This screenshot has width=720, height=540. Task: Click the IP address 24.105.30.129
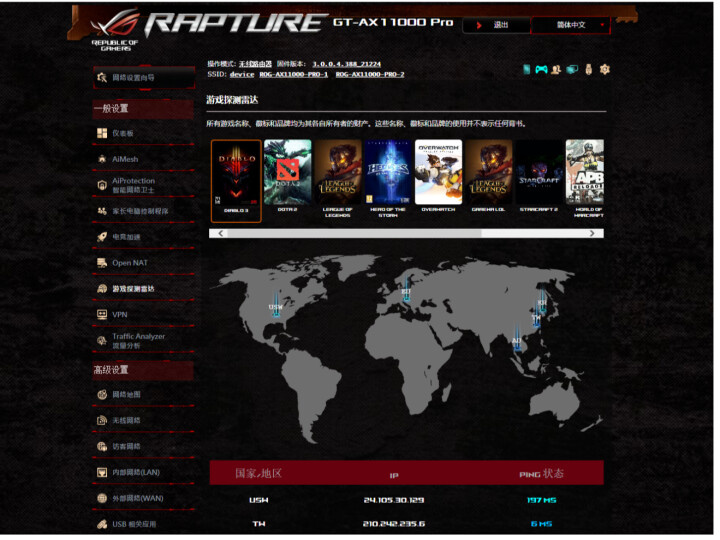pyautogui.click(x=394, y=500)
